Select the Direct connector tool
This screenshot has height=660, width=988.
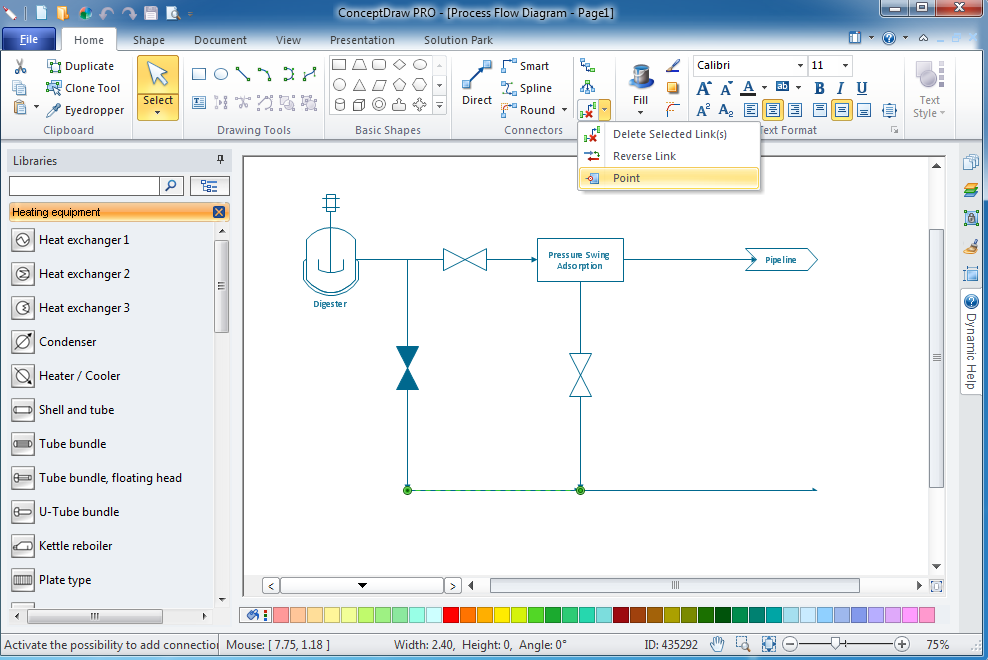pos(477,80)
